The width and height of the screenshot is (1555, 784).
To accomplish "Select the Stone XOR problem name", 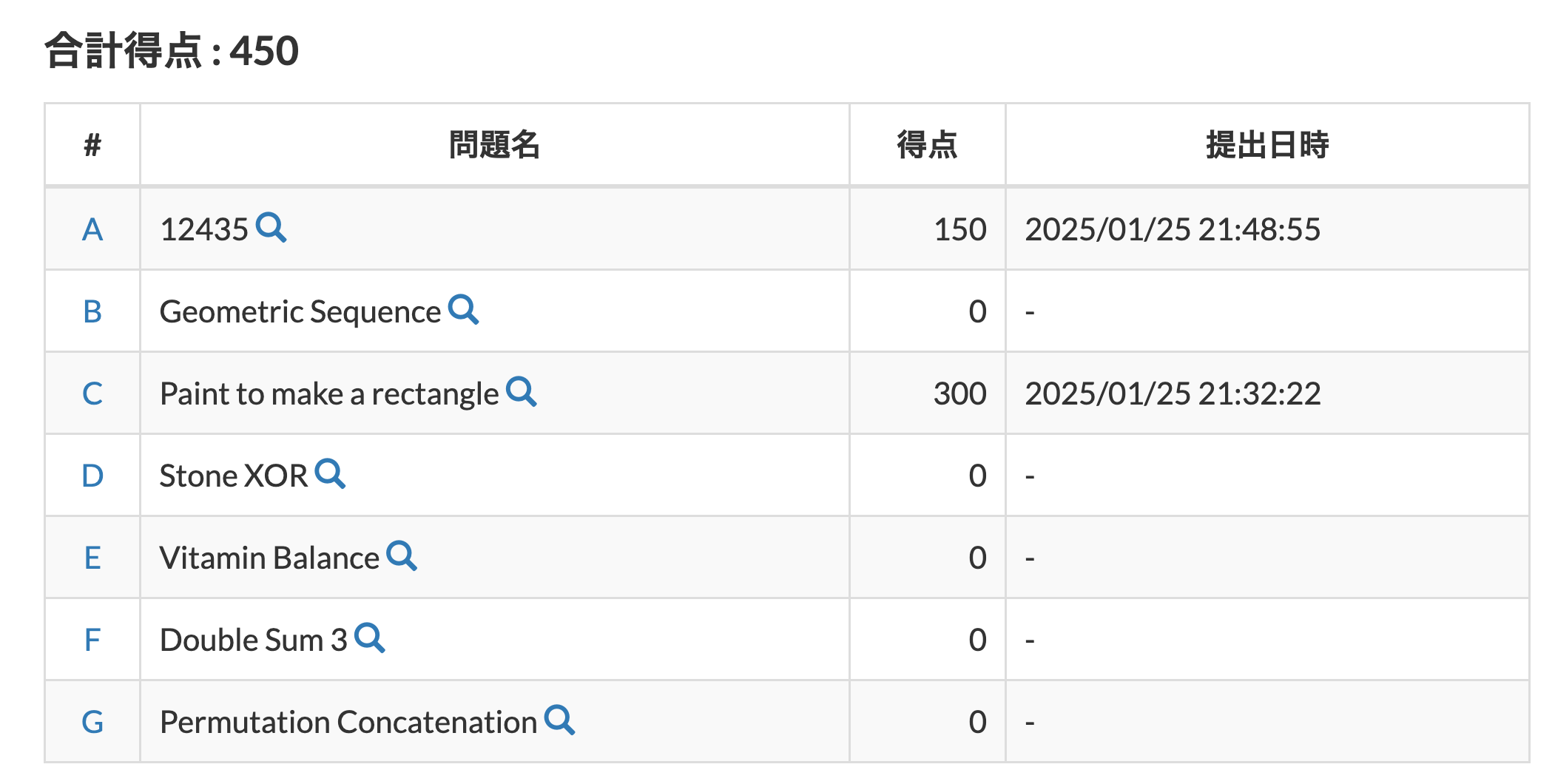I will click(x=235, y=475).
